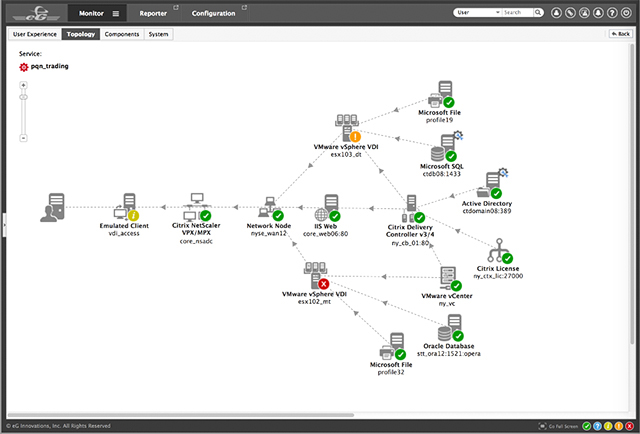Click green normal status icon in footer

(587, 426)
